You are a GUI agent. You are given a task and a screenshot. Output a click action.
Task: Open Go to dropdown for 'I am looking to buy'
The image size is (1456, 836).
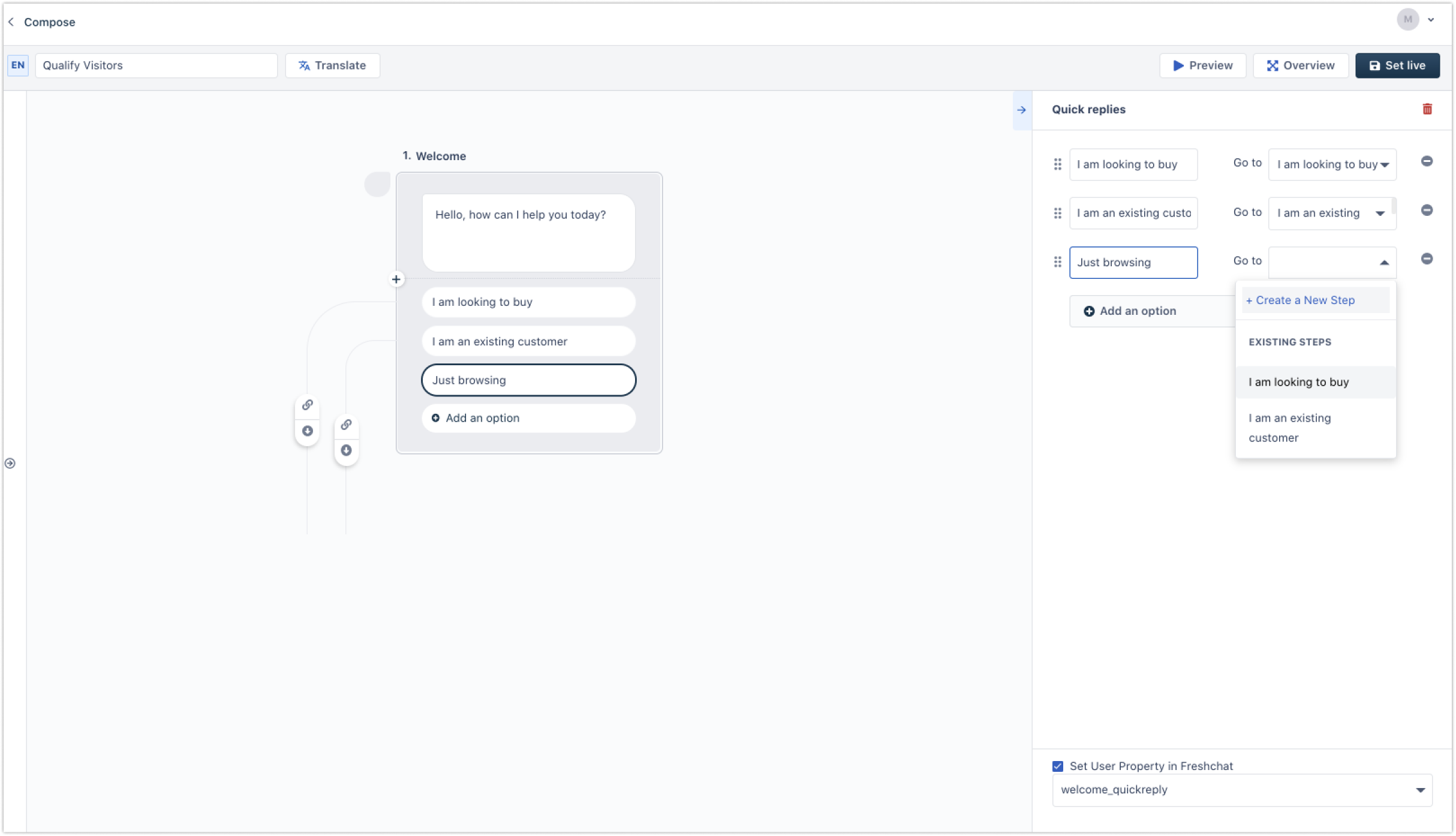(x=1332, y=164)
